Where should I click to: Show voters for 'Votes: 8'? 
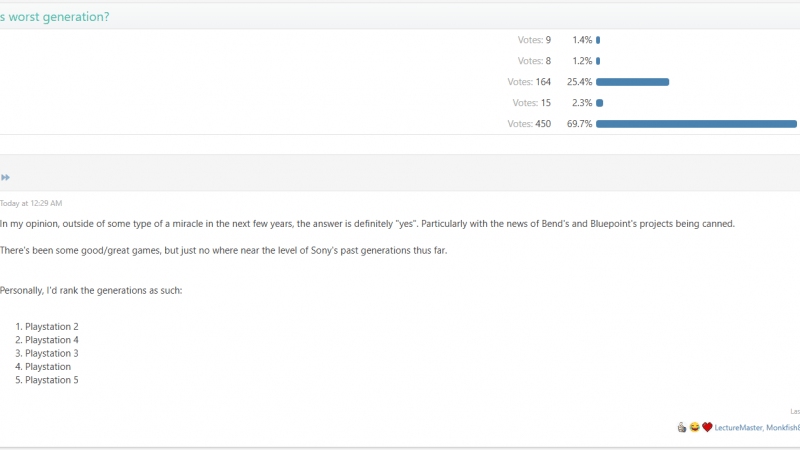click(534, 61)
